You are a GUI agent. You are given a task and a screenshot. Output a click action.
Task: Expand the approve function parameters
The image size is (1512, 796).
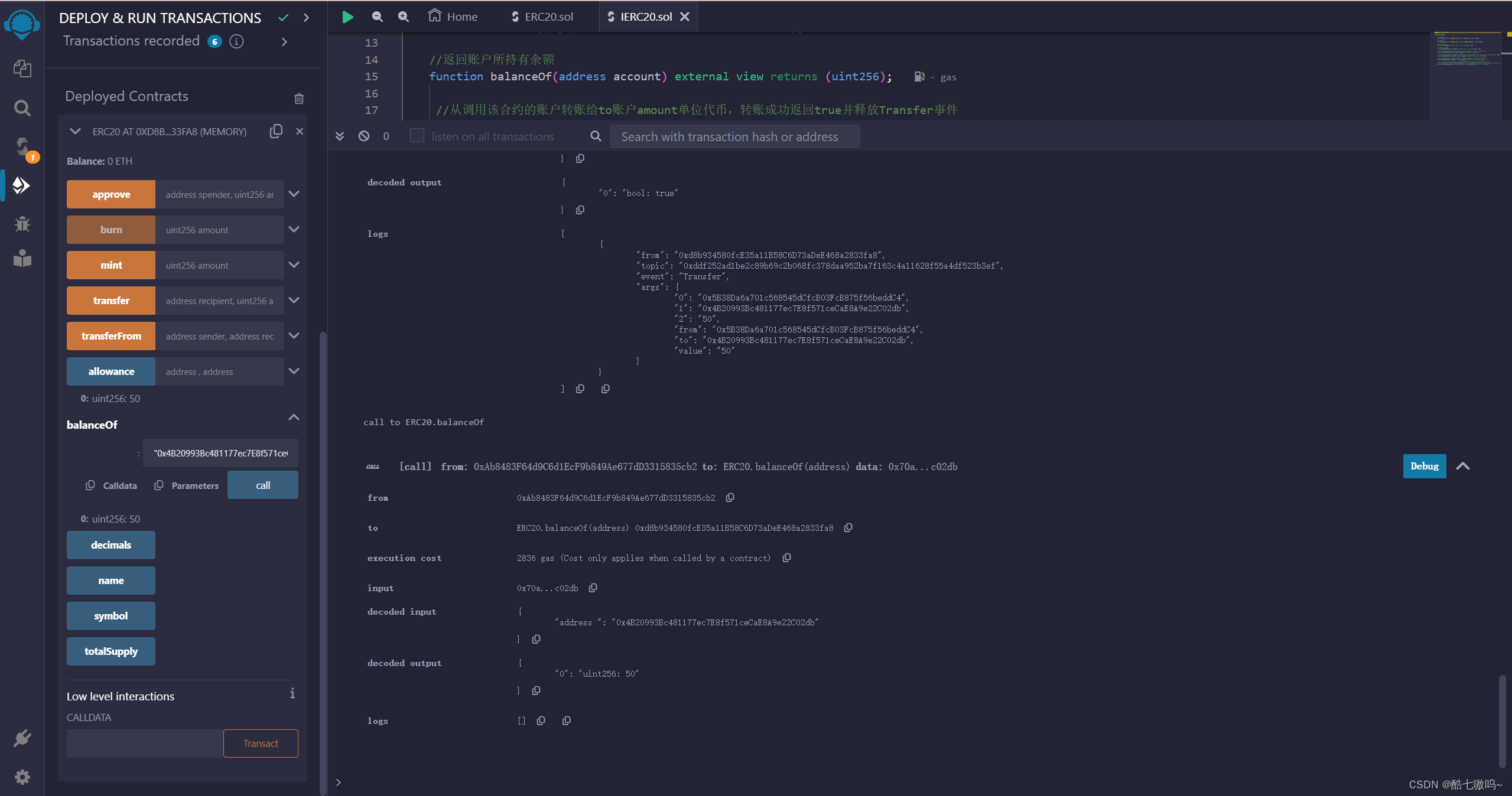pyautogui.click(x=294, y=194)
